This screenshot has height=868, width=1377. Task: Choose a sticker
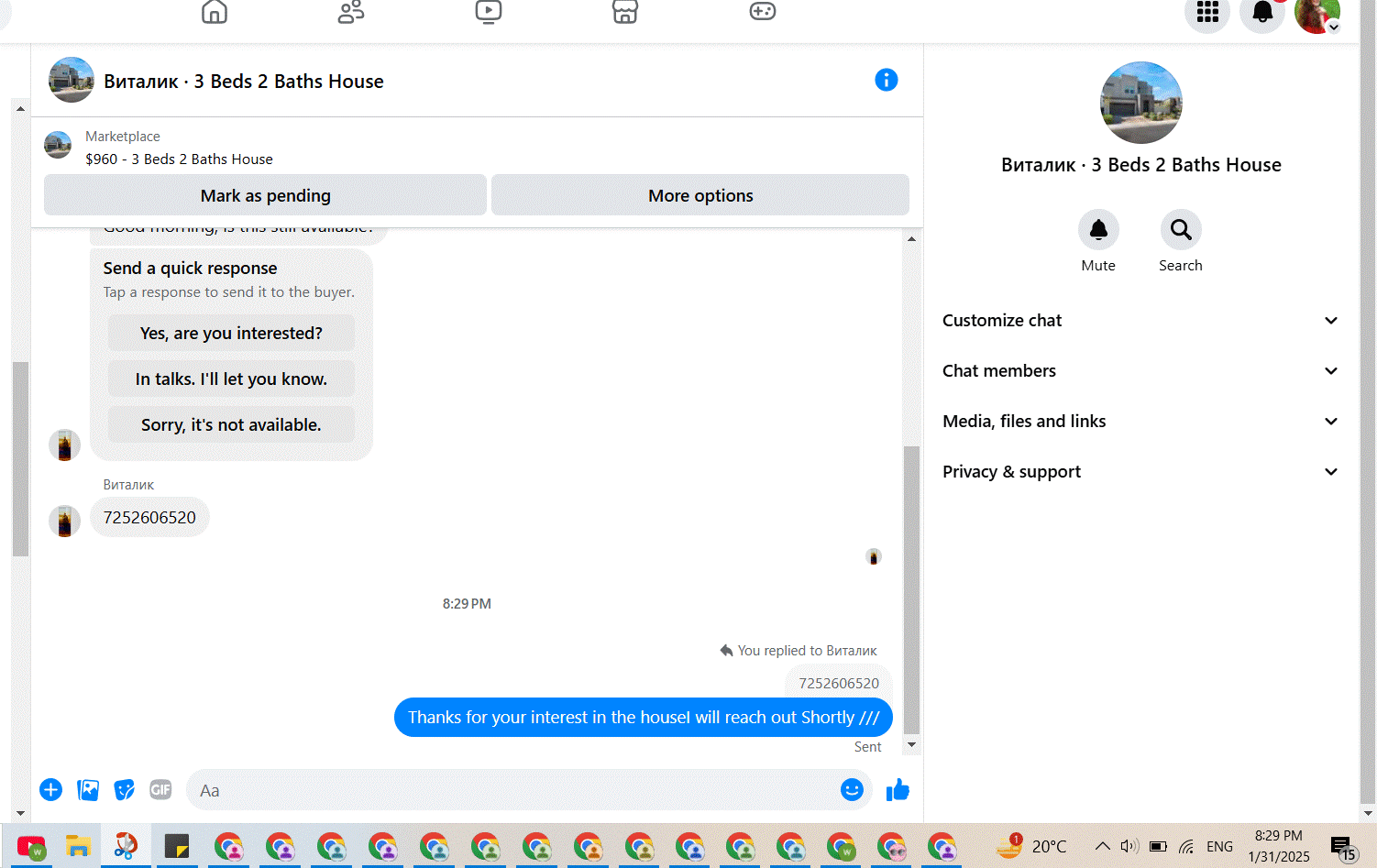point(125,790)
